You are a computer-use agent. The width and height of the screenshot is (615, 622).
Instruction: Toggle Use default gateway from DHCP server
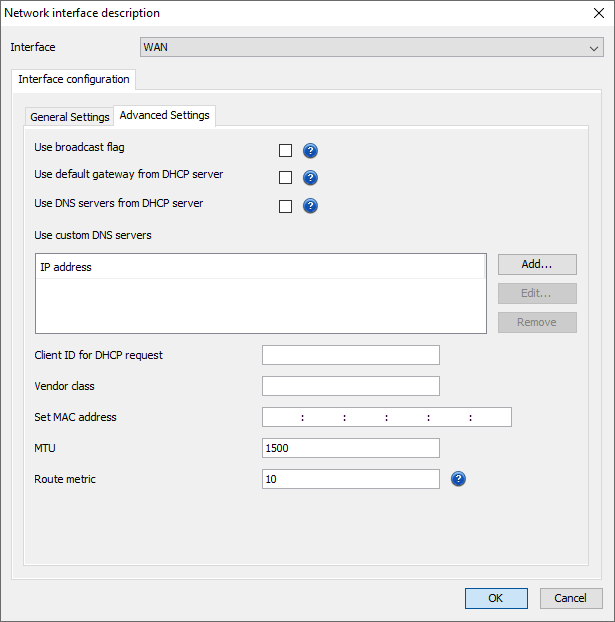286,178
